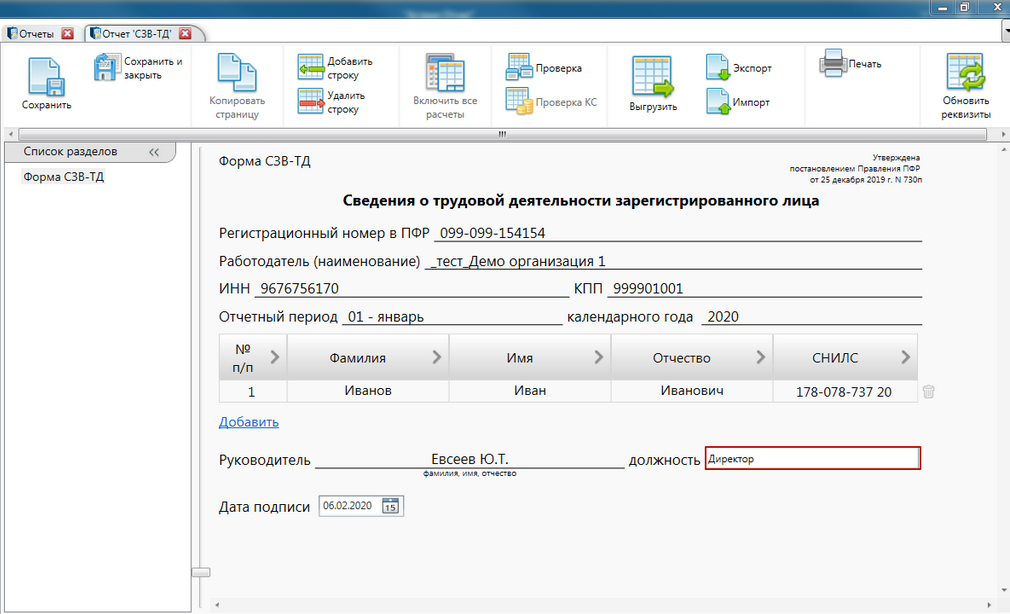Close the Отчеты tab
The image size is (1010, 614).
(68, 34)
